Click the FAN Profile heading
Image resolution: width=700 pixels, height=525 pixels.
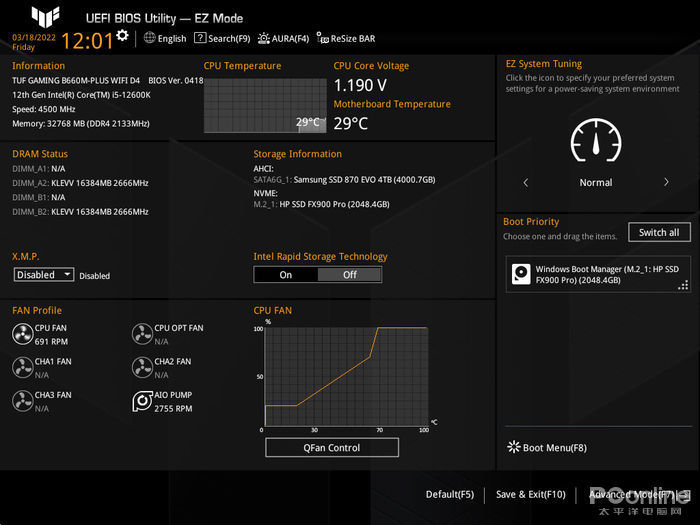[37, 310]
